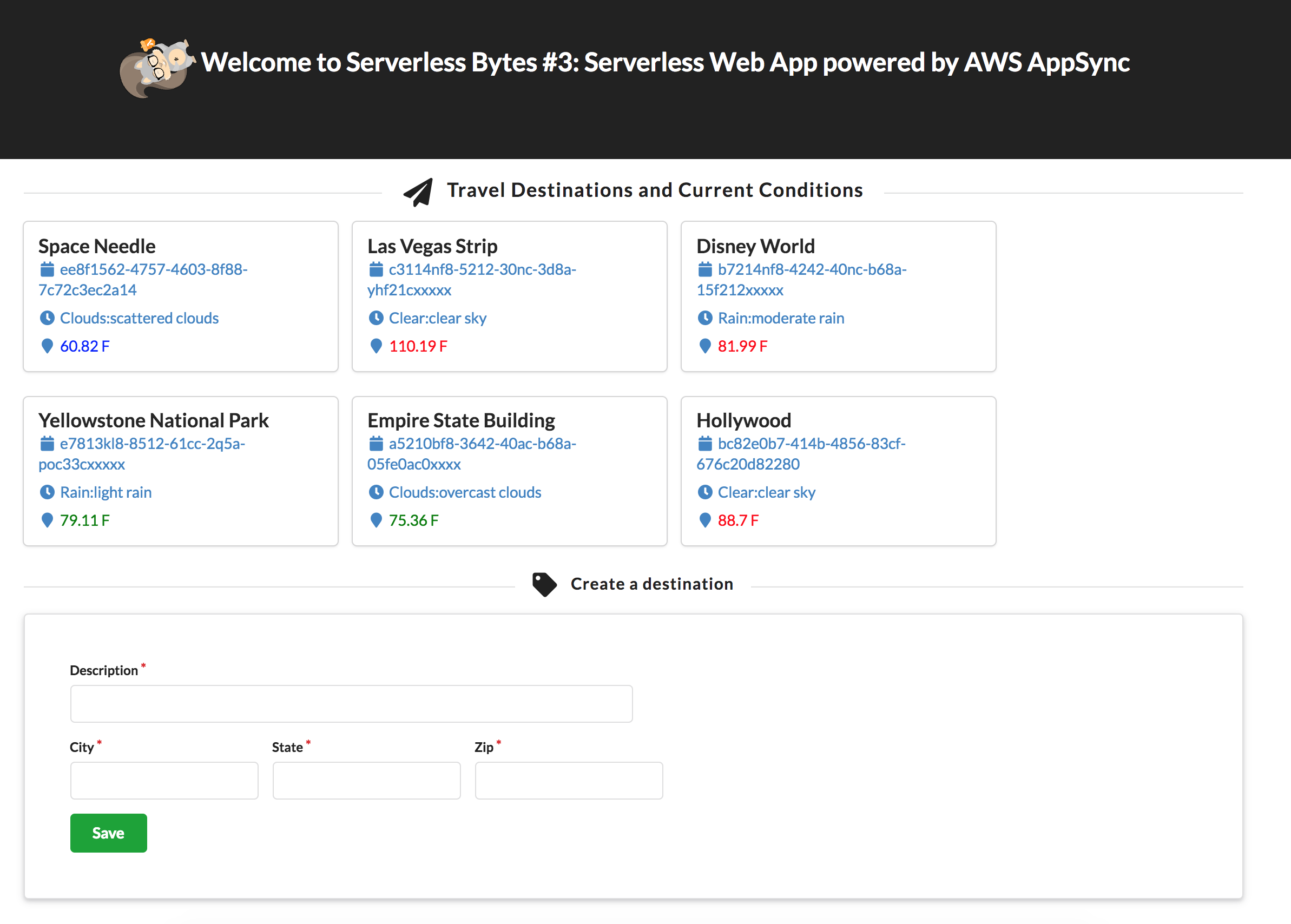Viewport: 1291px width, 924px height.
Task: Focus the State text field
Action: [366, 781]
